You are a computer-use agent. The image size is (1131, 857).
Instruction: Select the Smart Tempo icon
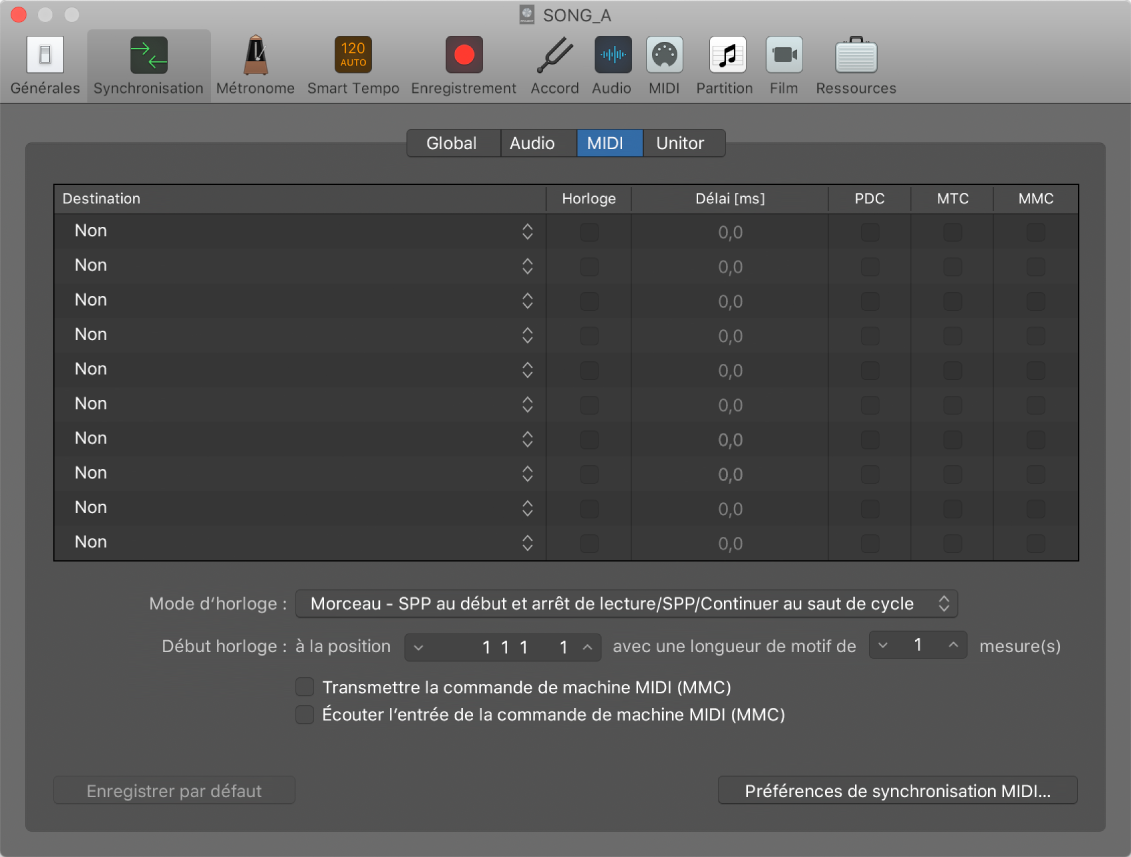353,56
